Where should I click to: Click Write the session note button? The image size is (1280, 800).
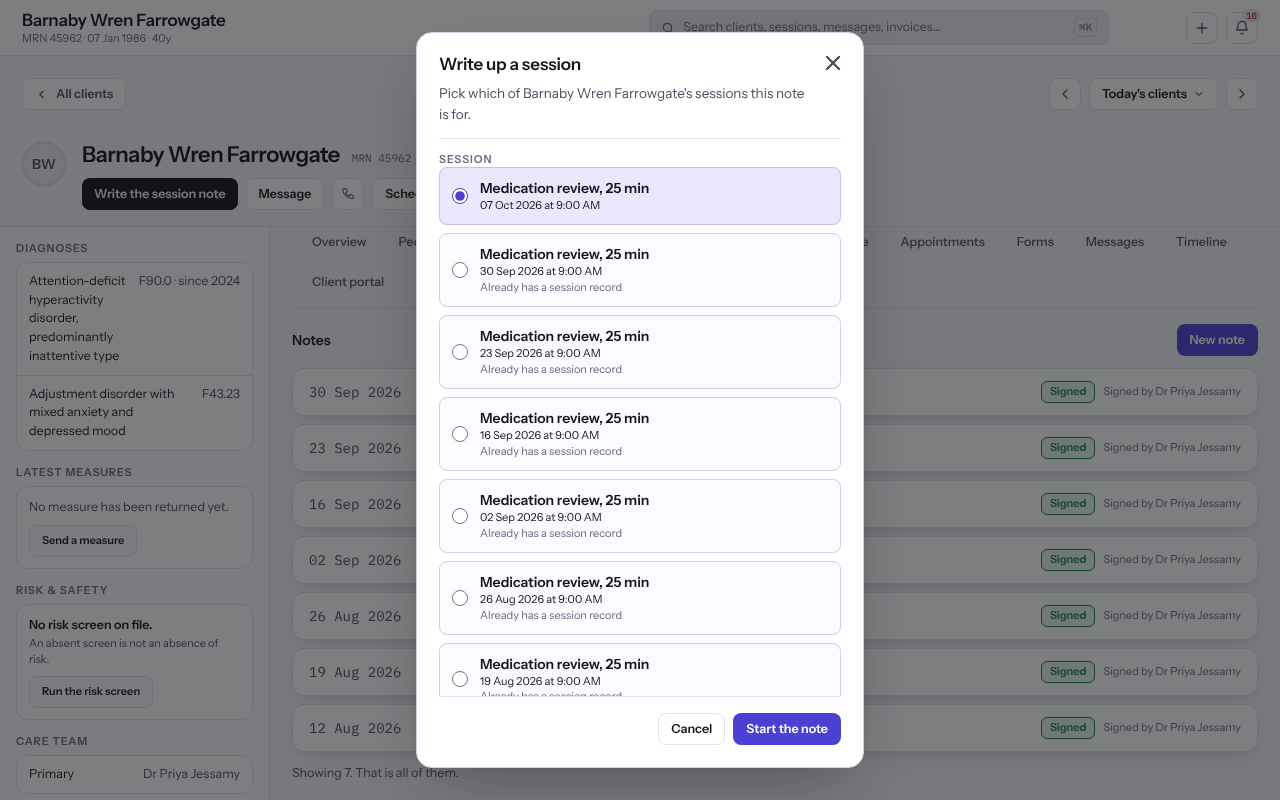[160, 194]
